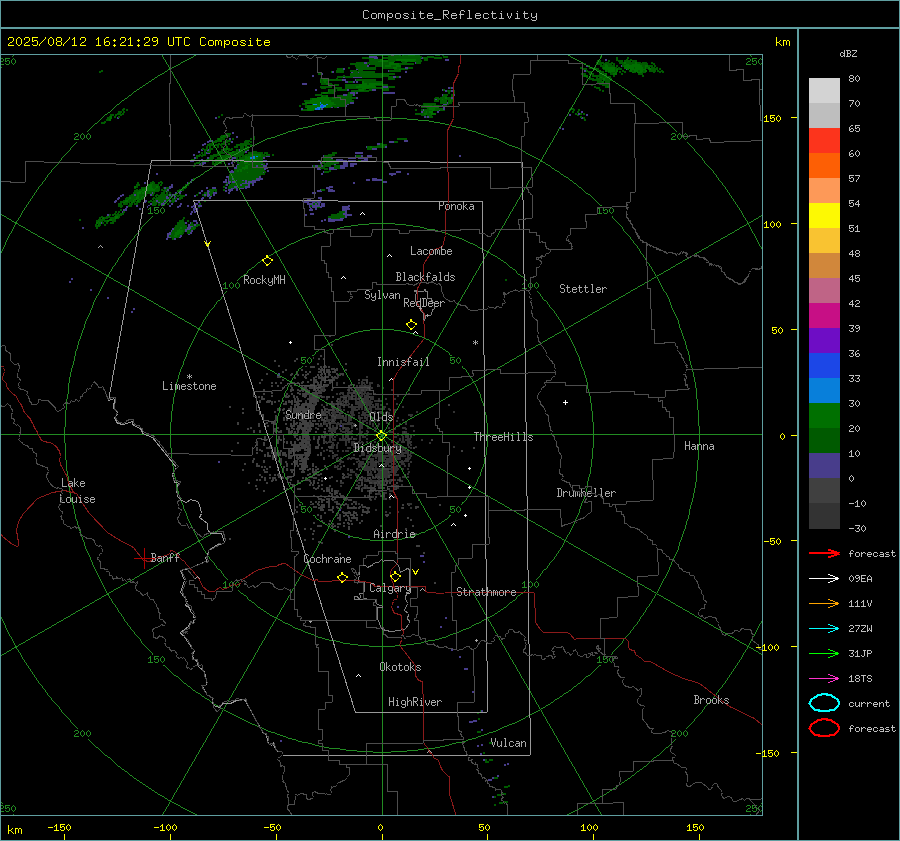
Task: Click the Vulcan city label
Action: pos(508,743)
